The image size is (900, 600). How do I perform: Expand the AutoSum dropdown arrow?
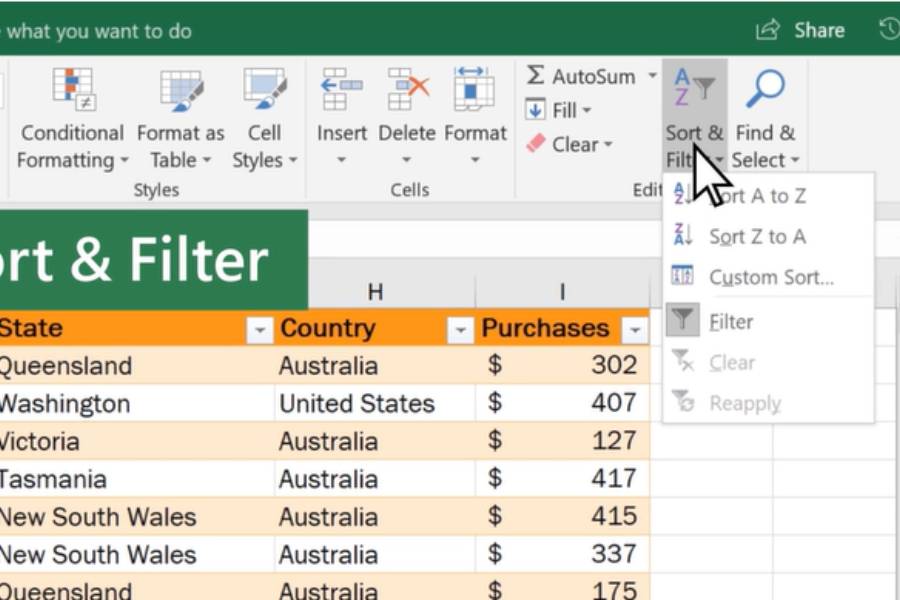coord(652,75)
